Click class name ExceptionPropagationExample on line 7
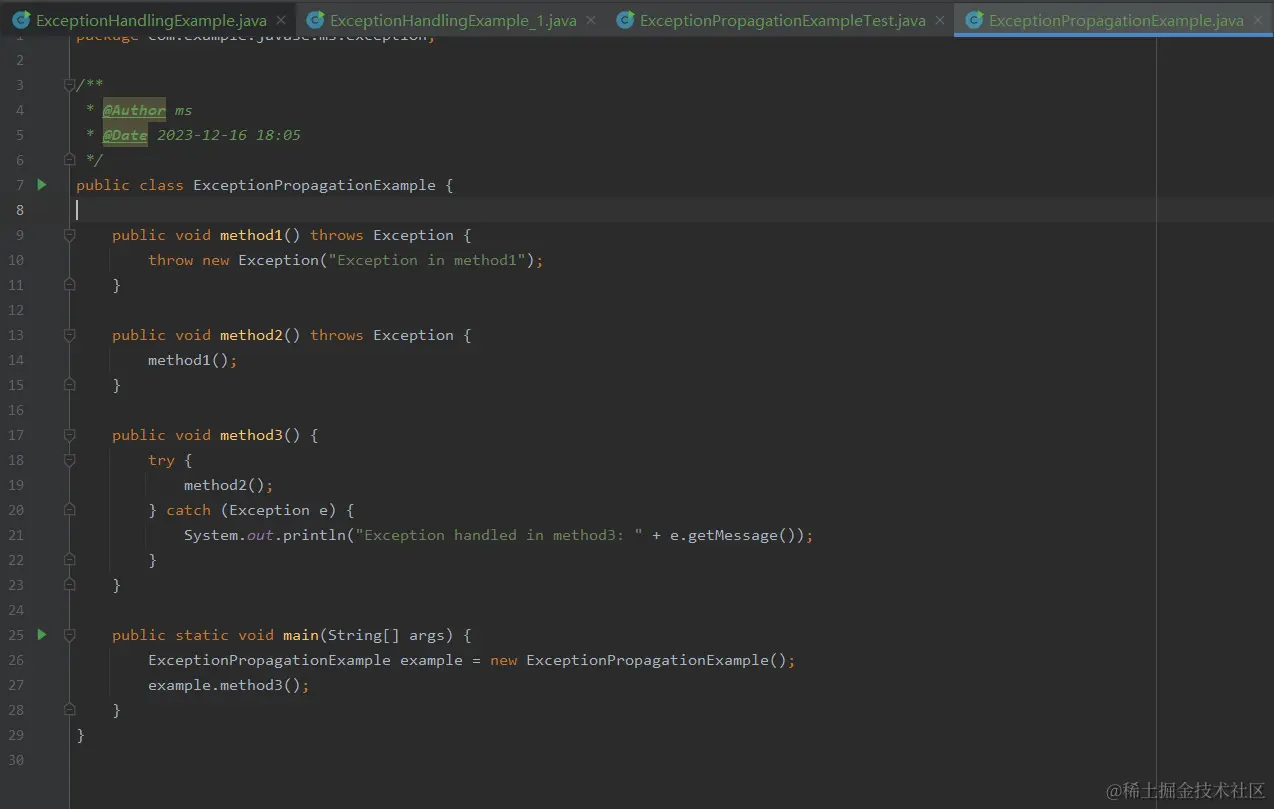Image resolution: width=1274 pixels, height=809 pixels. point(314,185)
